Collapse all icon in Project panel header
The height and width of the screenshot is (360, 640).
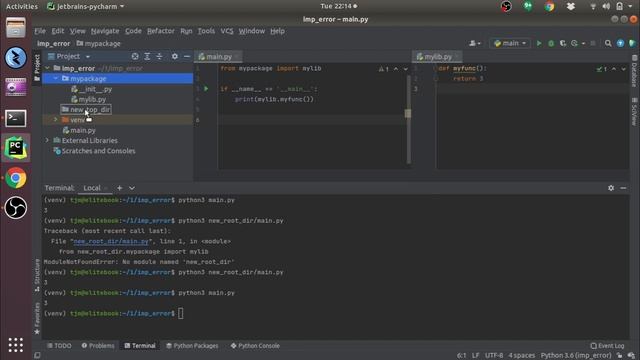pyautogui.click(x=160, y=56)
